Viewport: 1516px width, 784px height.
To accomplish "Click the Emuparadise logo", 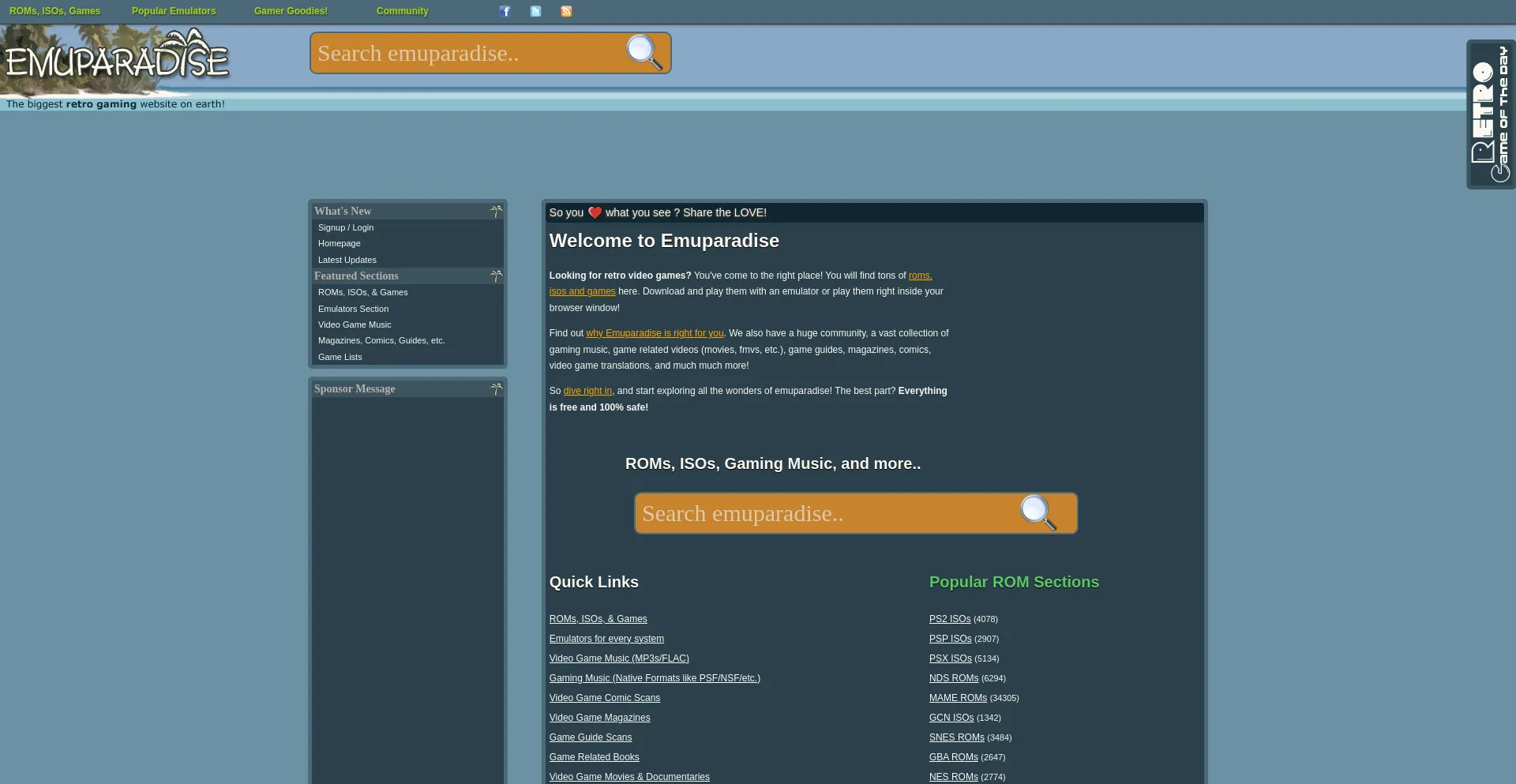I will [x=117, y=59].
